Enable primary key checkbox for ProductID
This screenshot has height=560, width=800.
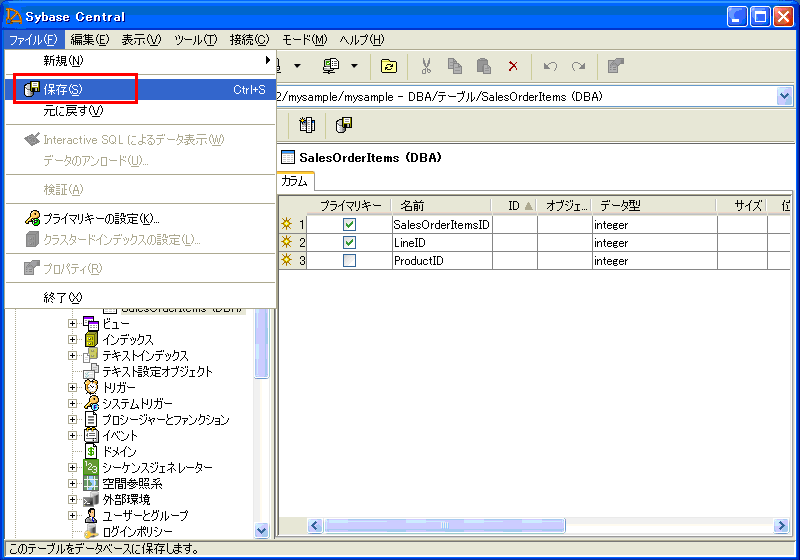click(x=349, y=261)
